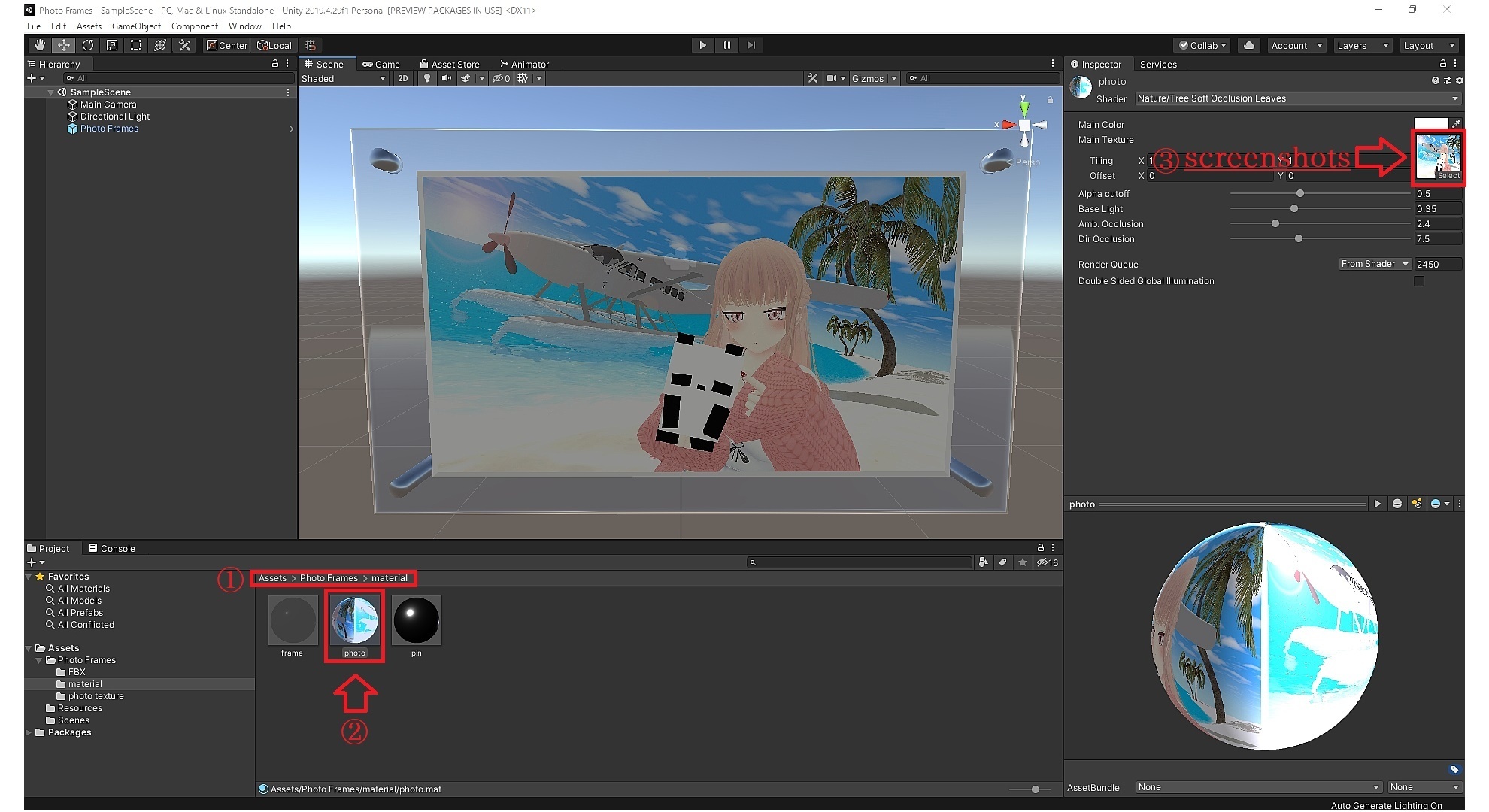1489x812 pixels.
Task: Select the Rect Transform tool
Action: [x=136, y=45]
